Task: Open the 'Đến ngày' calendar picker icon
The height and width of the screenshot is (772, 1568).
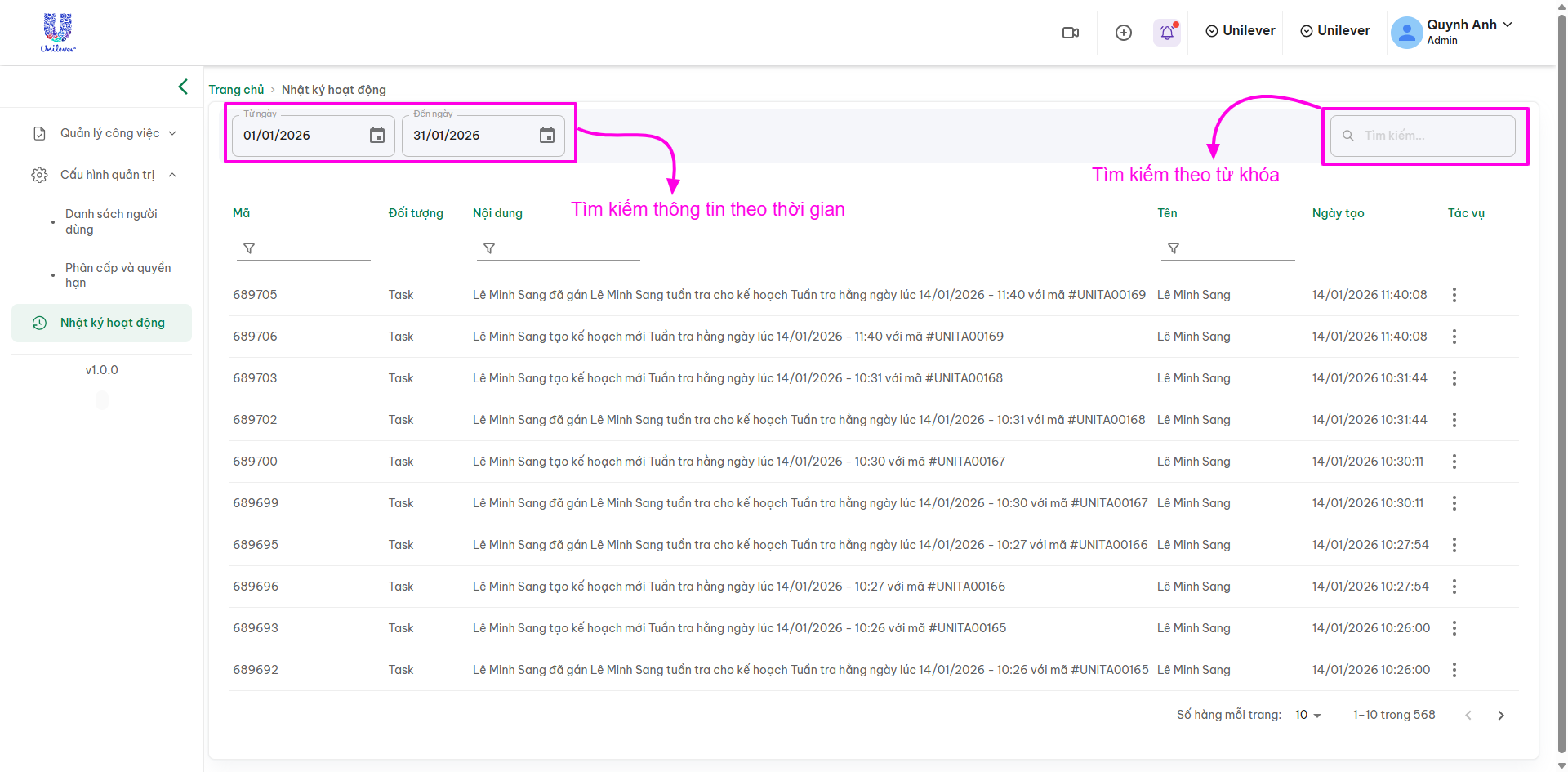Action: (546, 136)
